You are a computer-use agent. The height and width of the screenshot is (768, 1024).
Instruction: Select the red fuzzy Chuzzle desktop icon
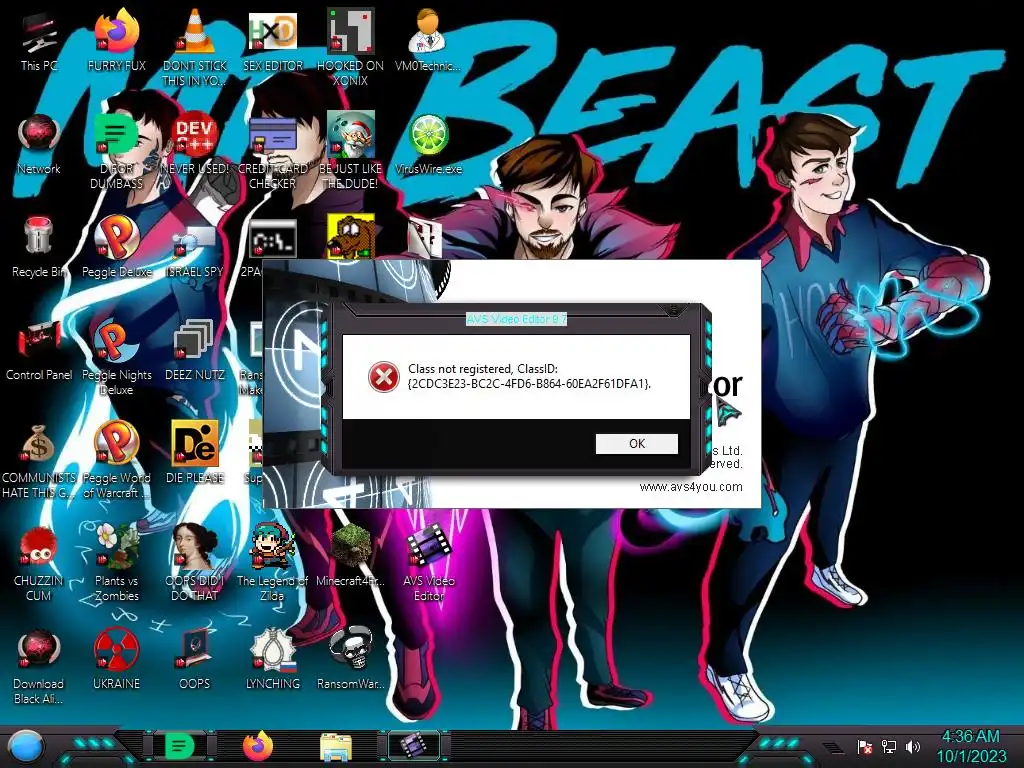click(39, 563)
